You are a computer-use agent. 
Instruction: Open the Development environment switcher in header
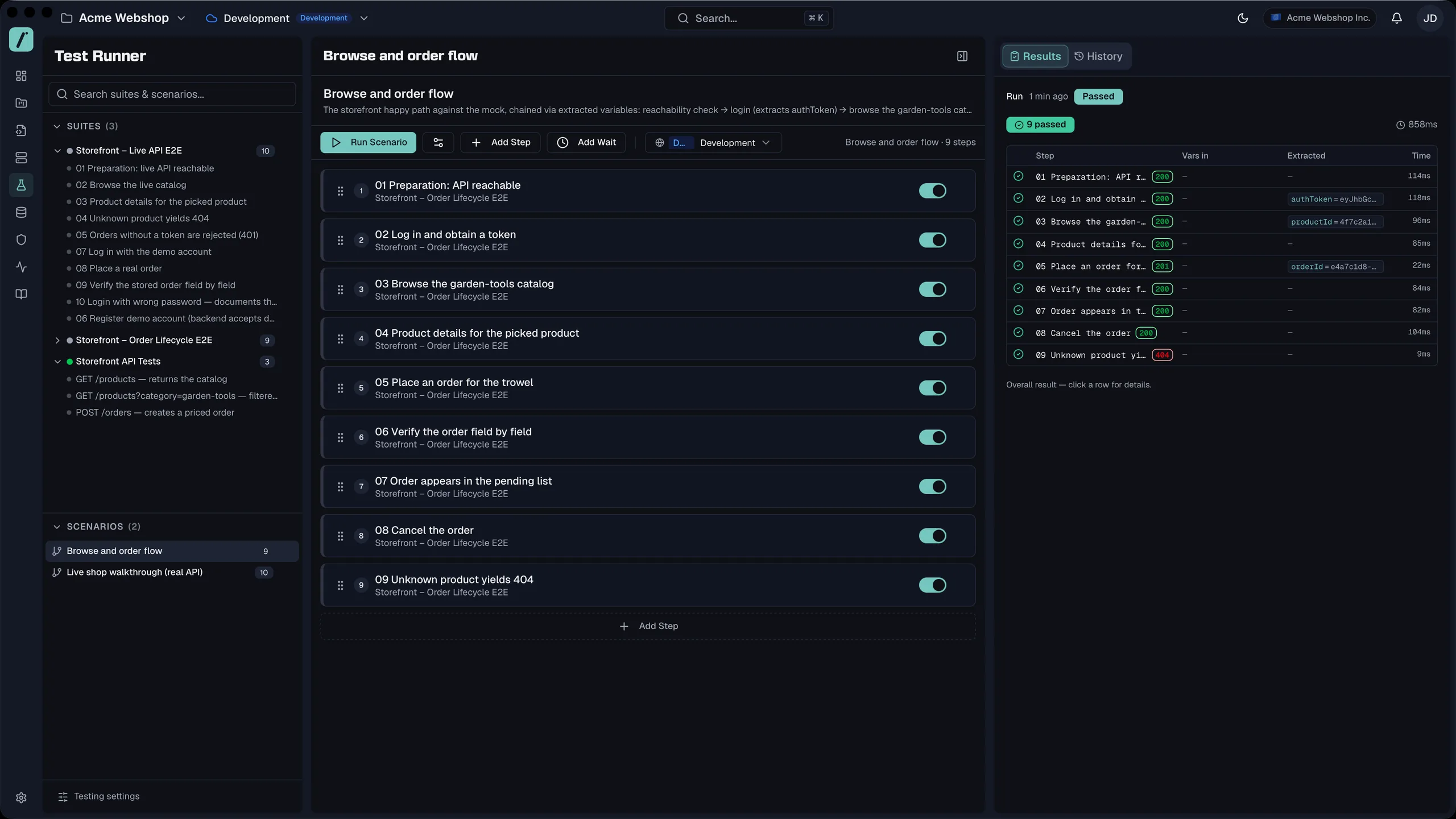(287, 18)
